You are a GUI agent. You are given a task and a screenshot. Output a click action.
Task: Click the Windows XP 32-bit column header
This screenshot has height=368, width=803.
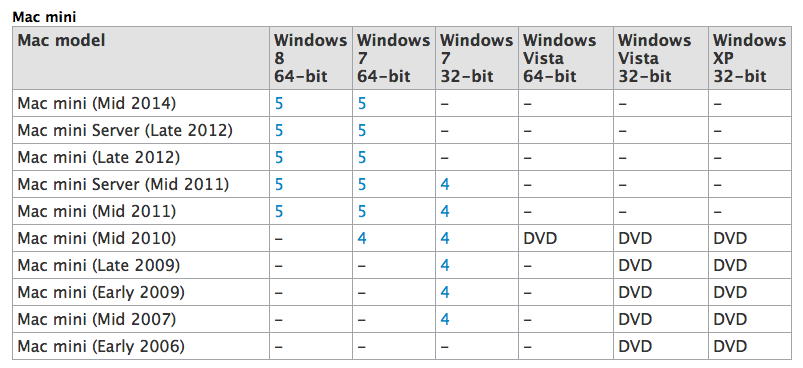click(x=749, y=58)
